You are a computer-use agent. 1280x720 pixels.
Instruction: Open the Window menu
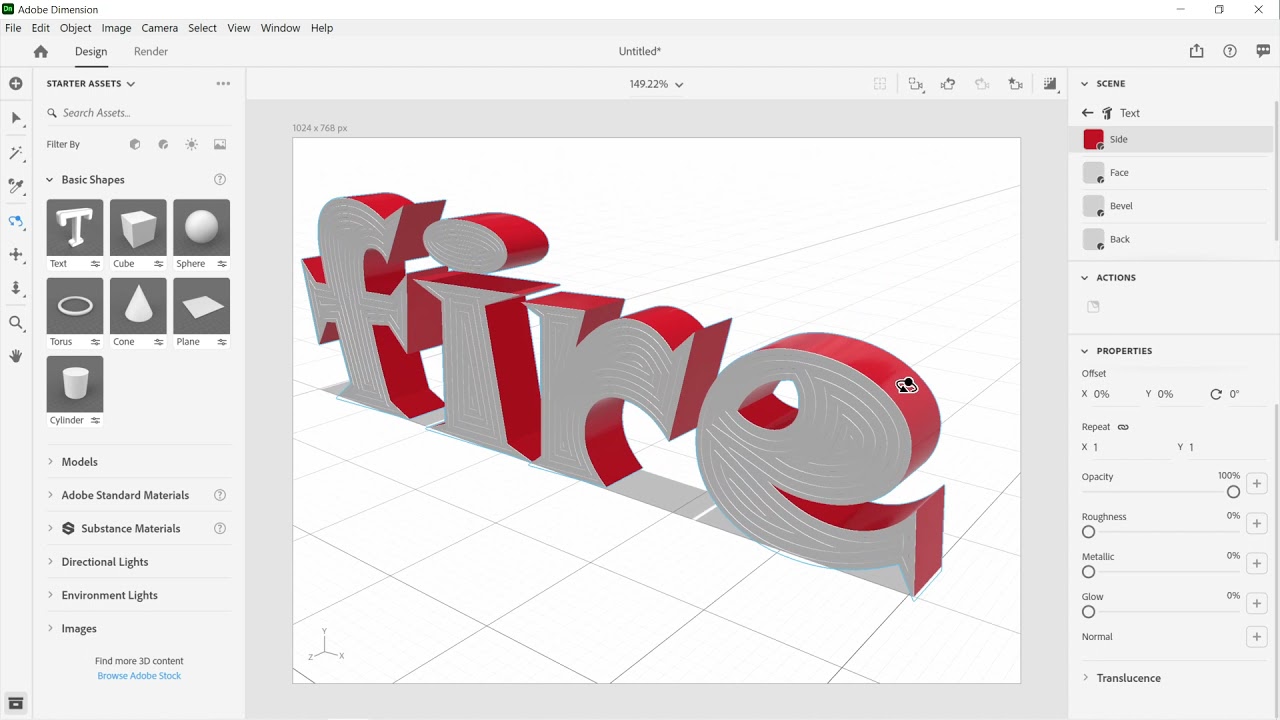280,28
